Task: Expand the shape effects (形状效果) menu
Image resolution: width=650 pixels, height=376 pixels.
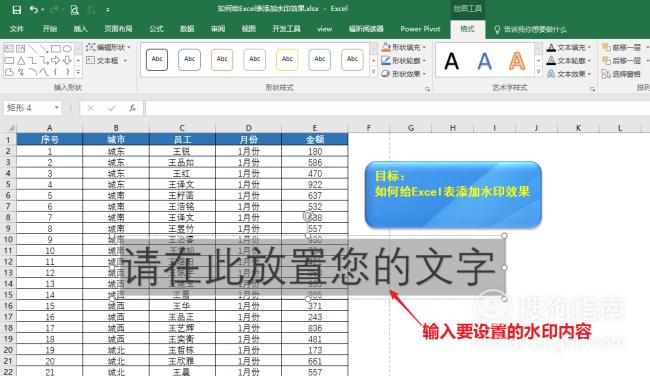Action: [x=403, y=74]
